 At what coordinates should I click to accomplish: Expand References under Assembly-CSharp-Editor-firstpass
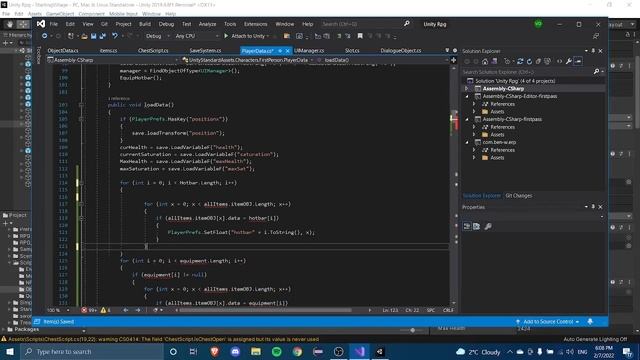coord(474,104)
